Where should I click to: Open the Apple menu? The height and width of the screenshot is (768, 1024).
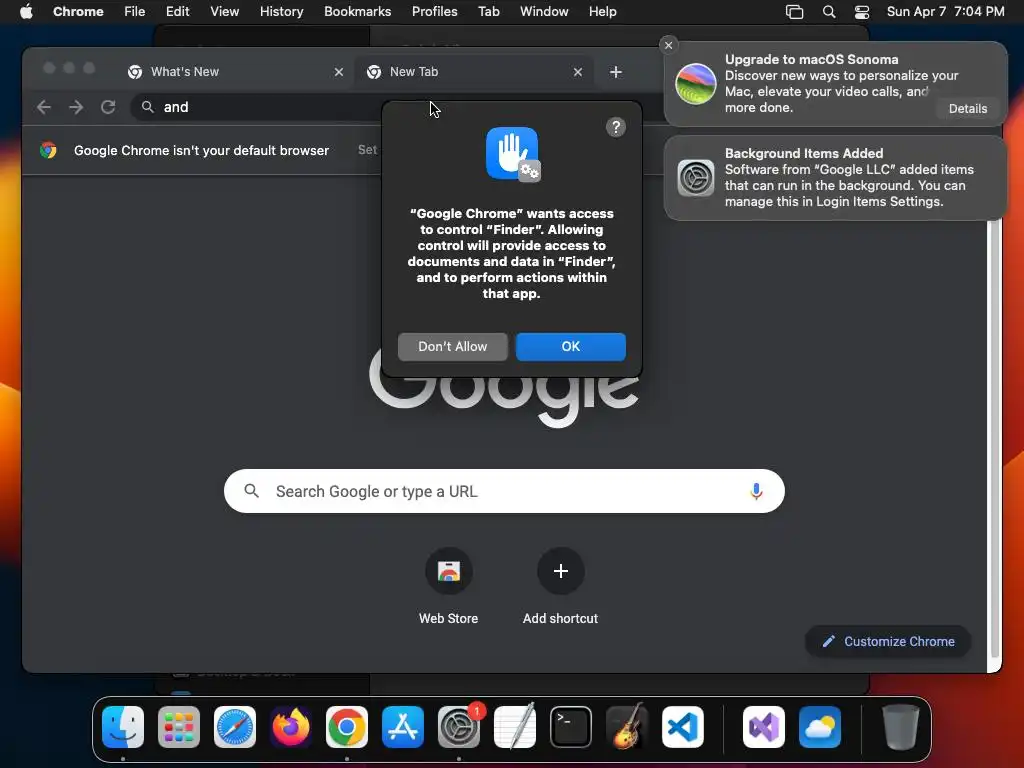pos(26,12)
